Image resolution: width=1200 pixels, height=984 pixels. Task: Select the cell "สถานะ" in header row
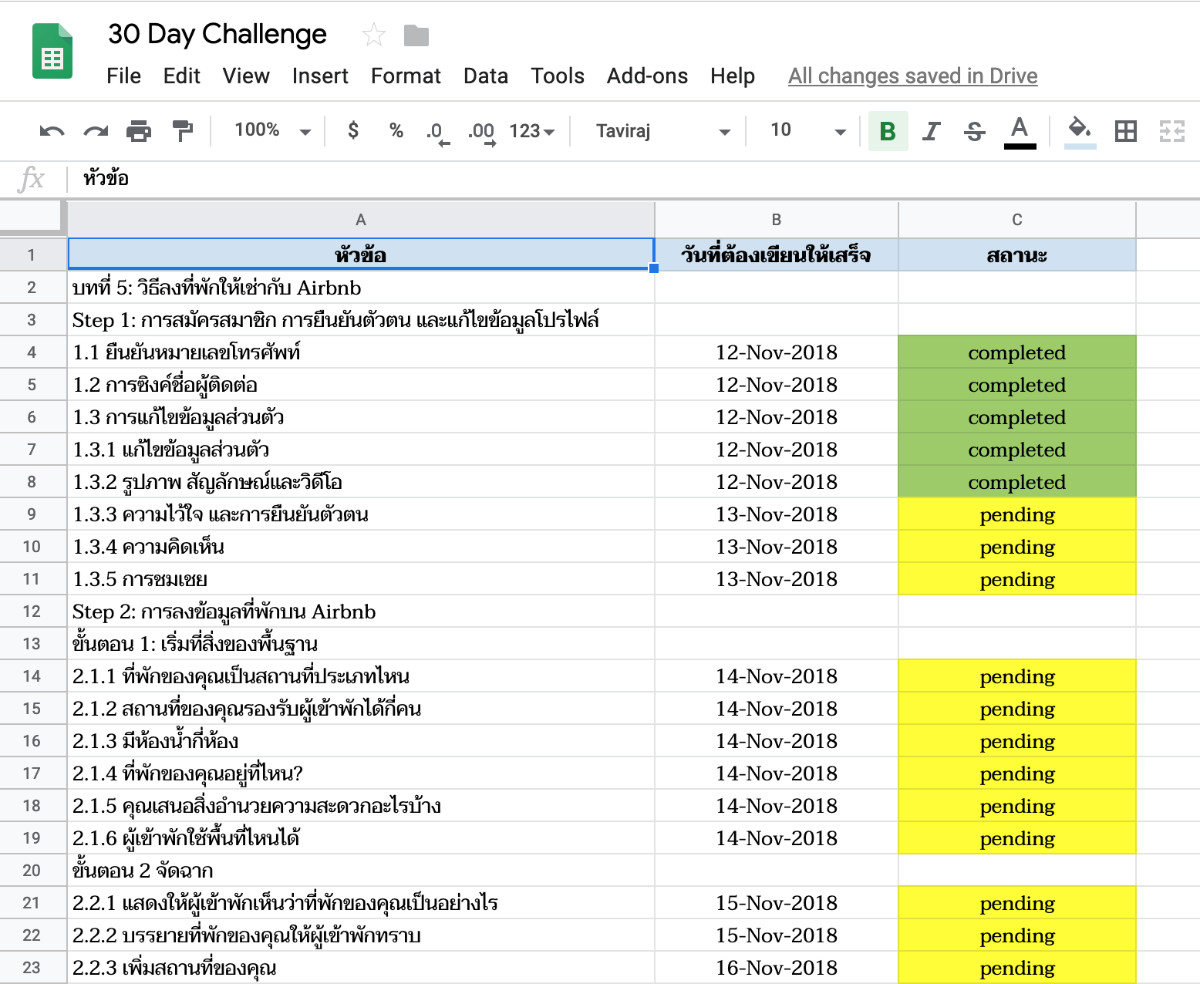point(1017,255)
